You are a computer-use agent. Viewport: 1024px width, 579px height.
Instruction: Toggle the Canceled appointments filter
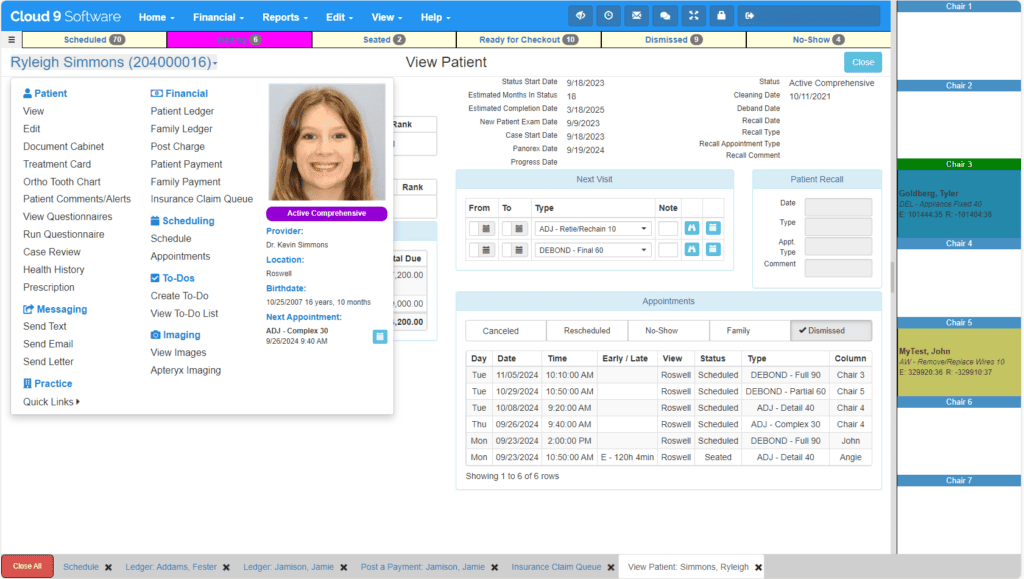506,330
